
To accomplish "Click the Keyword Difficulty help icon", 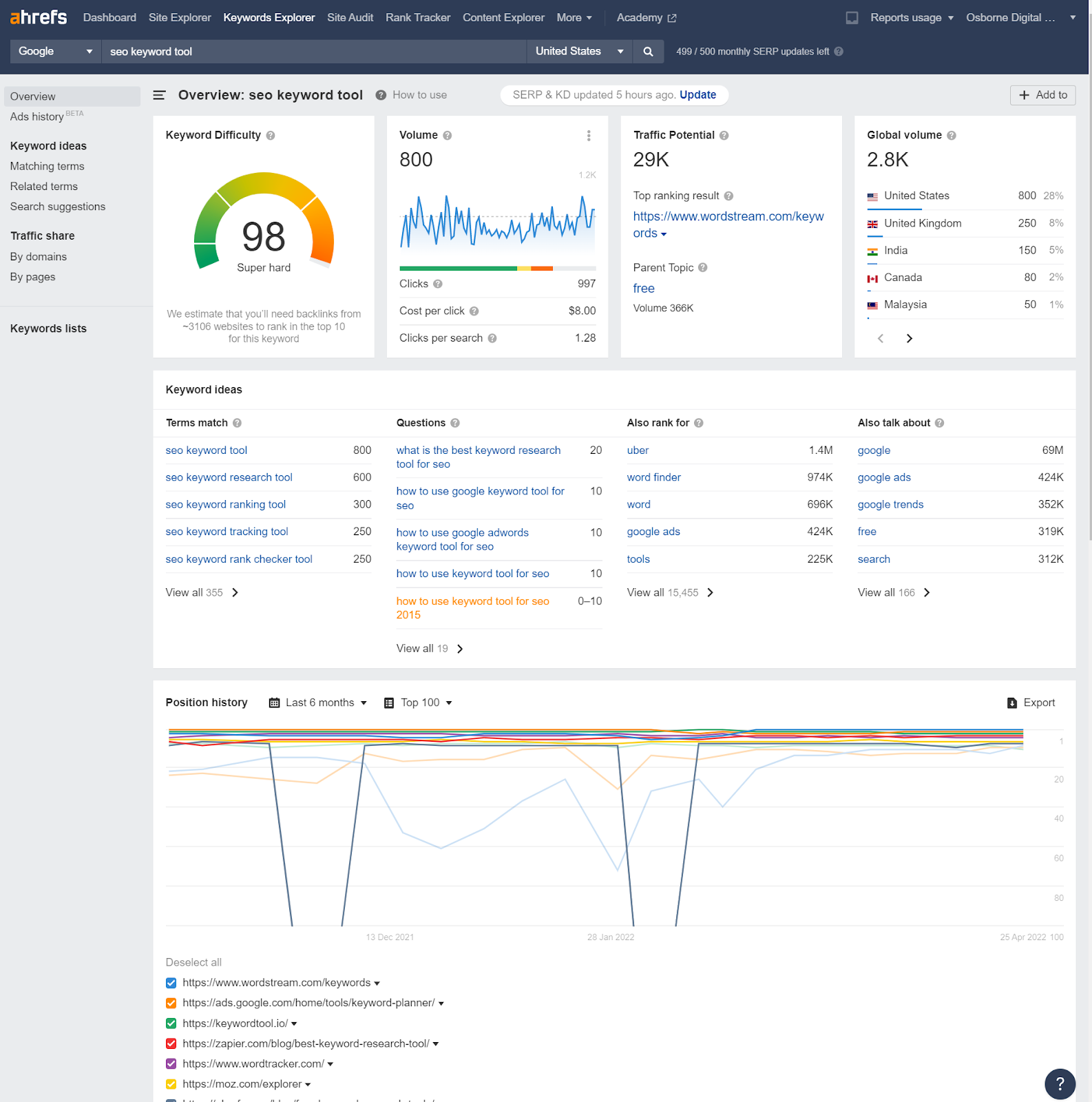I will [x=271, y=136].
